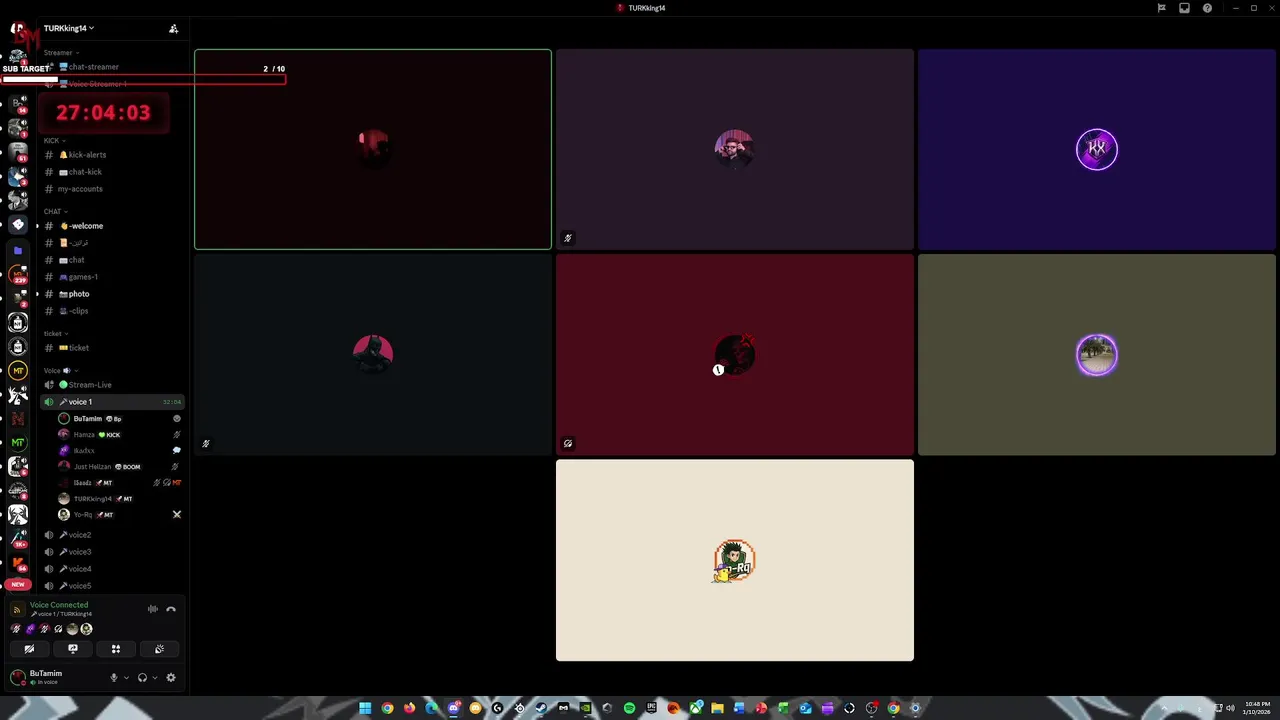Viewport: 1280px width, 720px height.
Task: Open the Soundboard button
Action: (159, 649)
